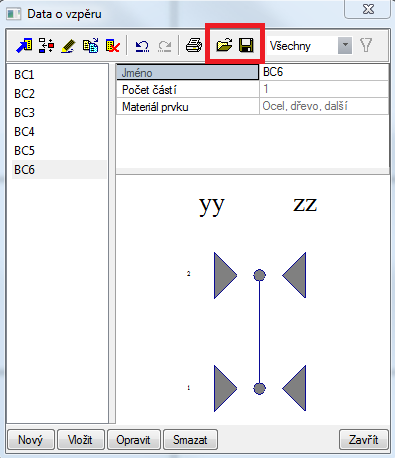Click the Jméno field value BC6
This screenshot has width=395, height=458.
(324, 72)
